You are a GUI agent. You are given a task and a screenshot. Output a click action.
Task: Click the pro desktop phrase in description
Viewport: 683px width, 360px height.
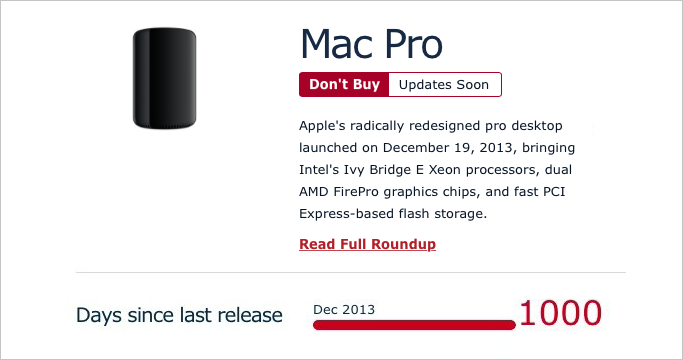point(524,126)
